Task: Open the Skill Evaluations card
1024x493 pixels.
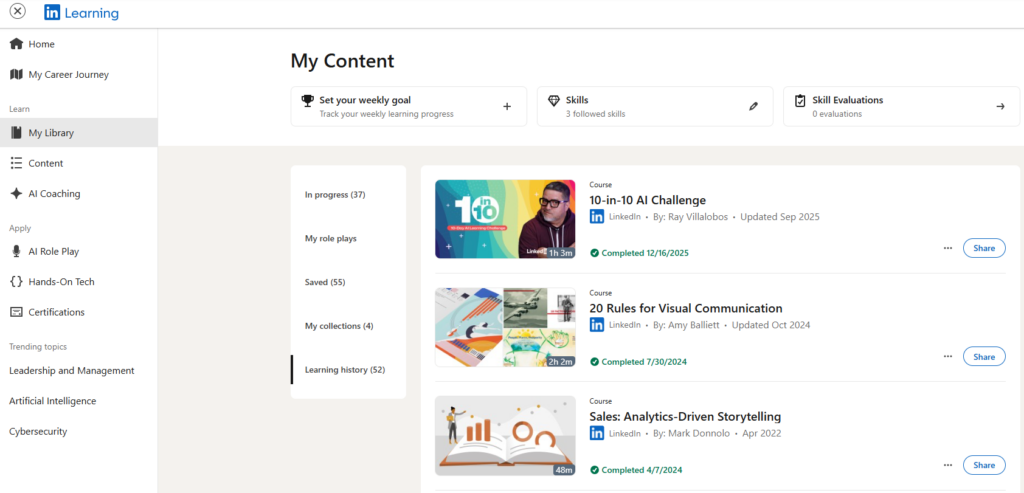Action: pos(901,106)
